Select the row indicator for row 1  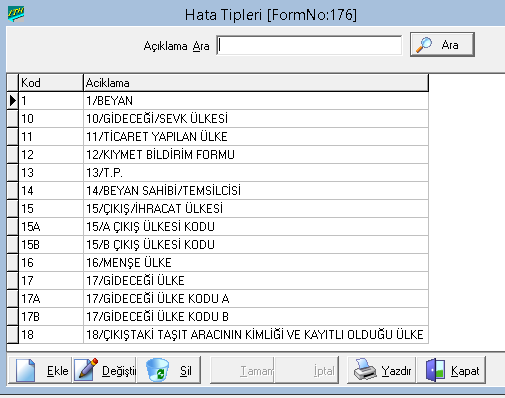click(x=12, y=101)
